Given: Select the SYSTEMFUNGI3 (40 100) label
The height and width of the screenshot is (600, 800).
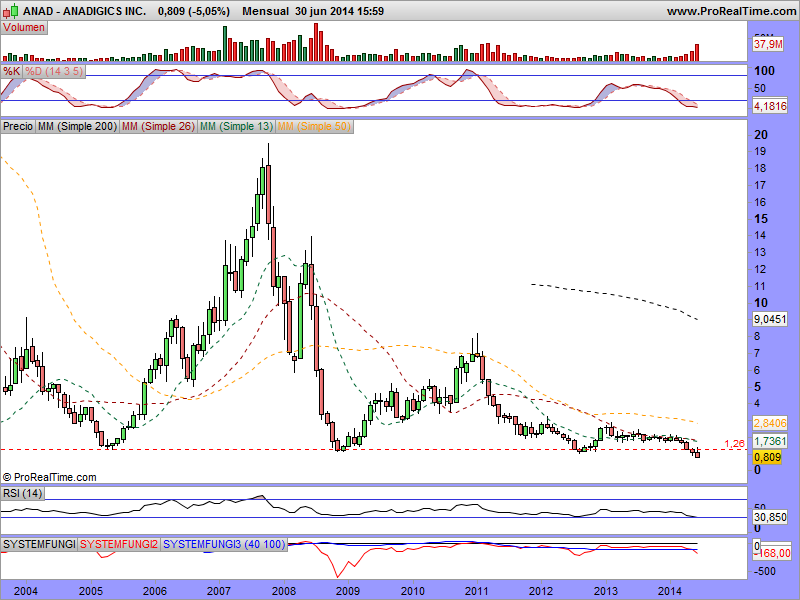Looking at the screenshot, I should [223, 544].
